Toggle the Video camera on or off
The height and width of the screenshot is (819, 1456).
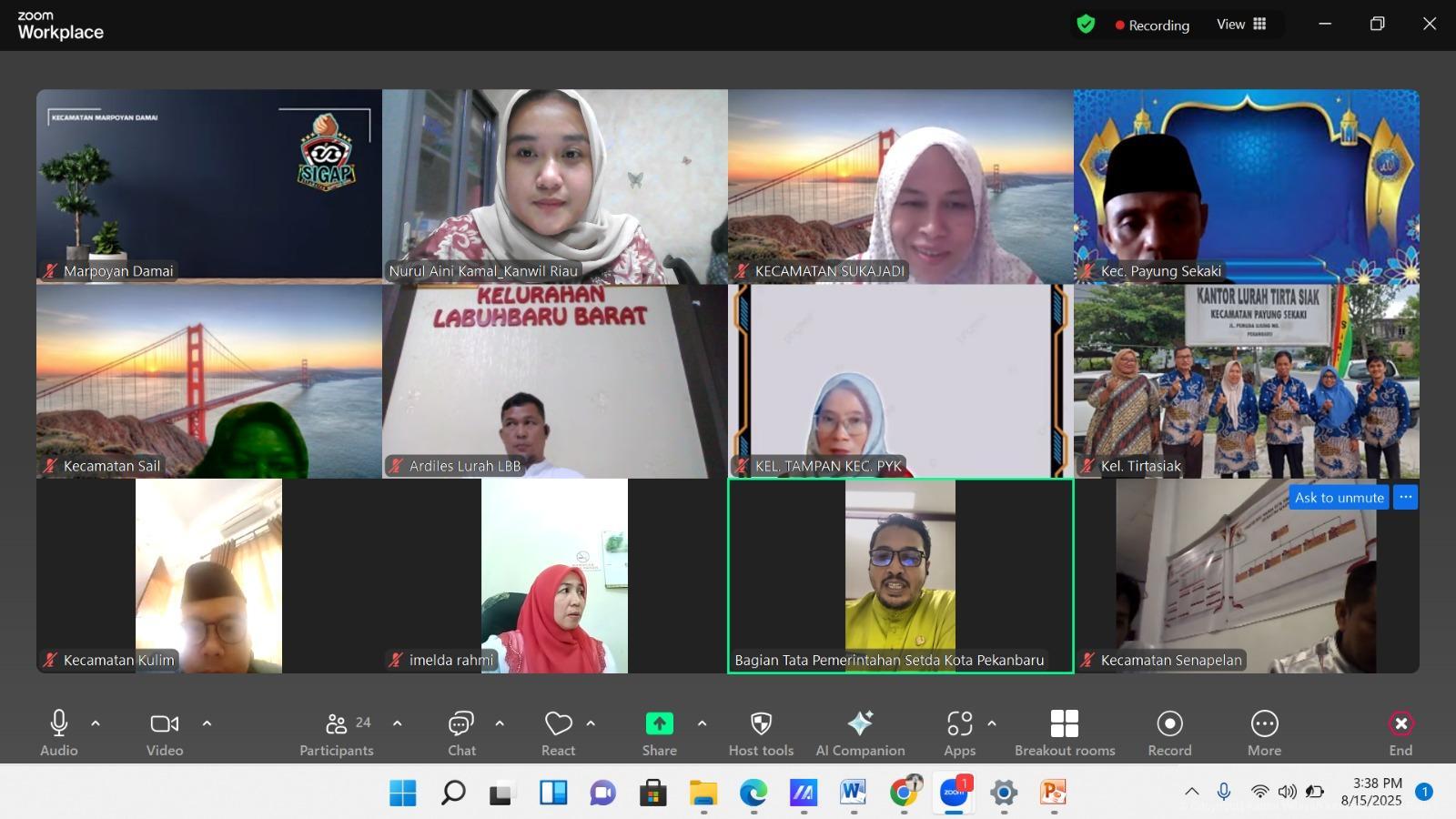[165, 724]
